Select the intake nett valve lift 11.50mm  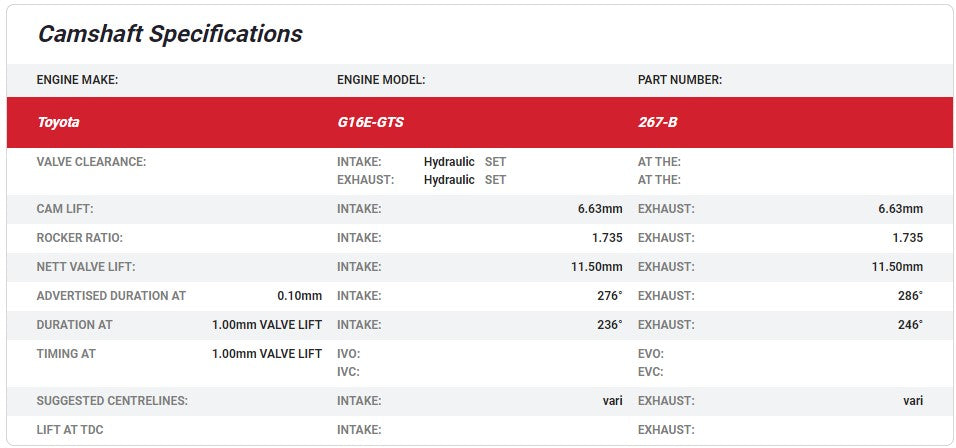click(596, 267)
